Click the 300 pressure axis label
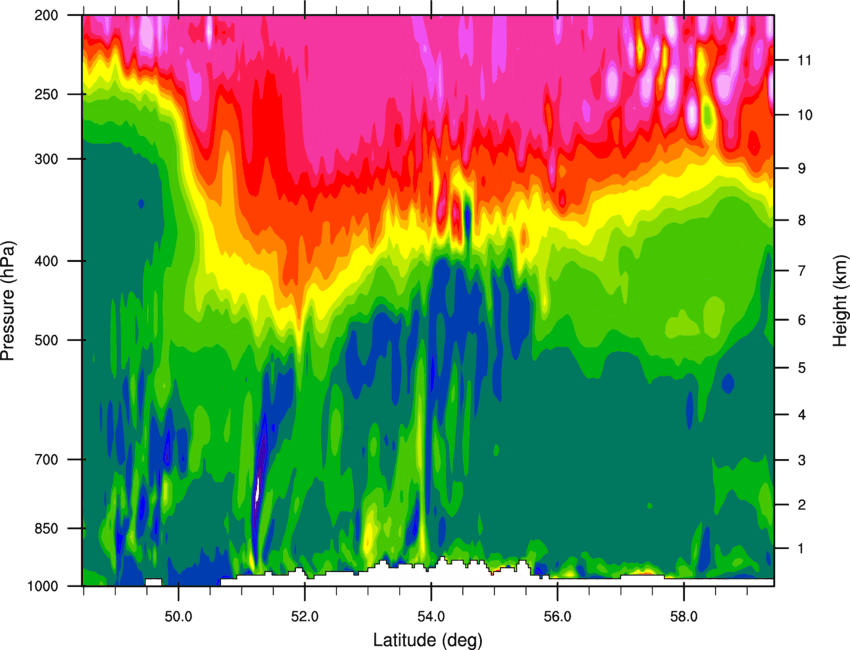The image size is (850, 650). click(x=46, y=159)
